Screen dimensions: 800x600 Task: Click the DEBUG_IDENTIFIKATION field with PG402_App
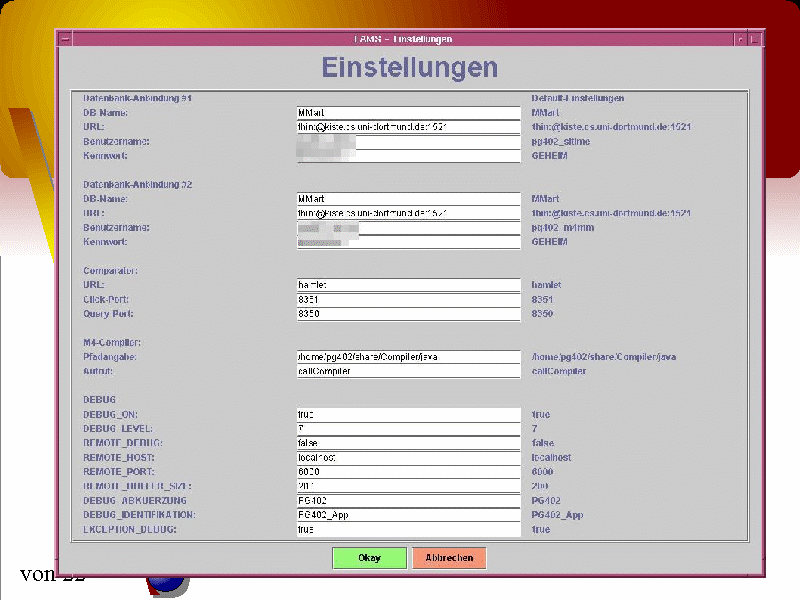coord(408,515)
